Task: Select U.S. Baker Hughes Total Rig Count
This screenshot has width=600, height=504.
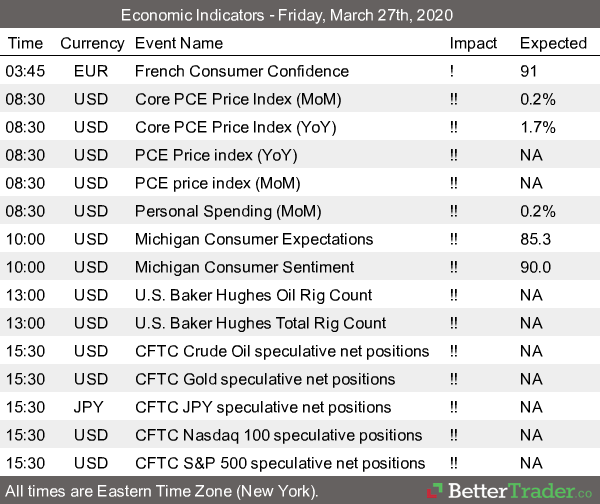Action: coord(260,323)
